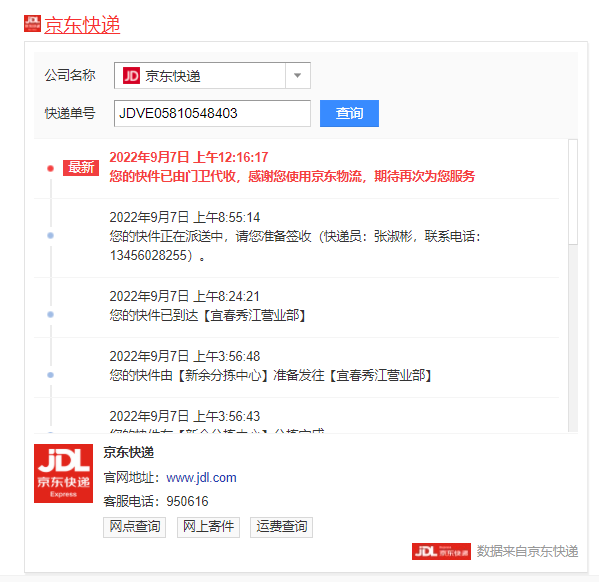The width and height of the screenshot is (599, 582).
Task: Click the red latest-status timeline dot
Action: (x=50, y=168)
